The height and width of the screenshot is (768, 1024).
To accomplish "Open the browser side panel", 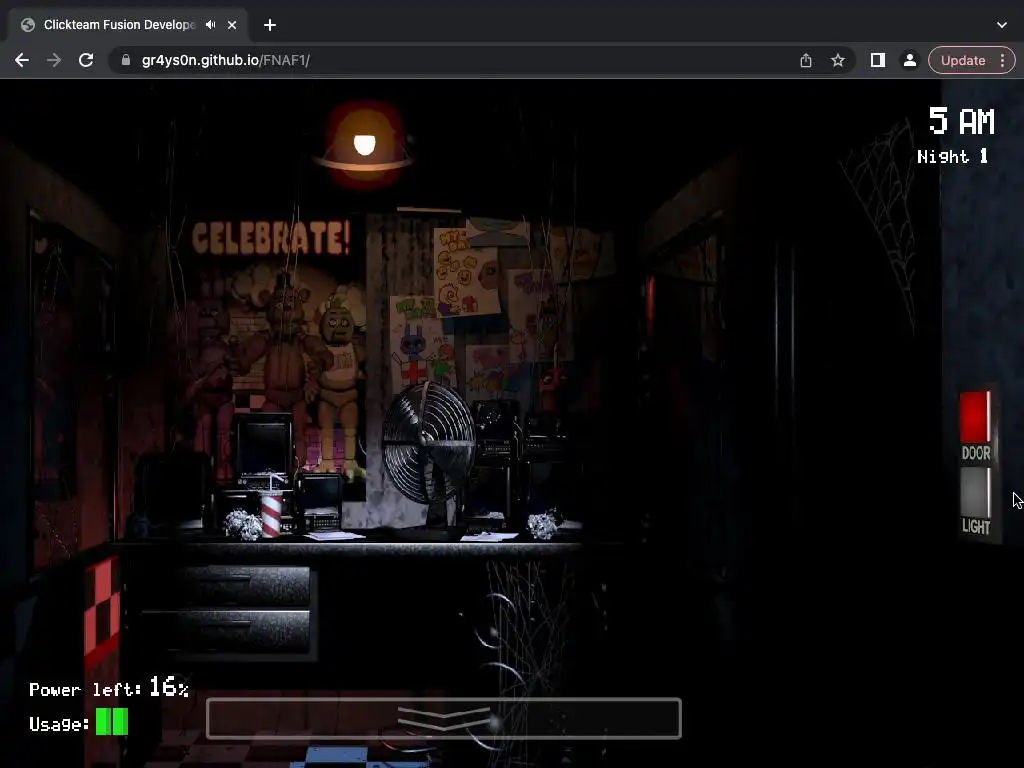I will tap(878, 60).
